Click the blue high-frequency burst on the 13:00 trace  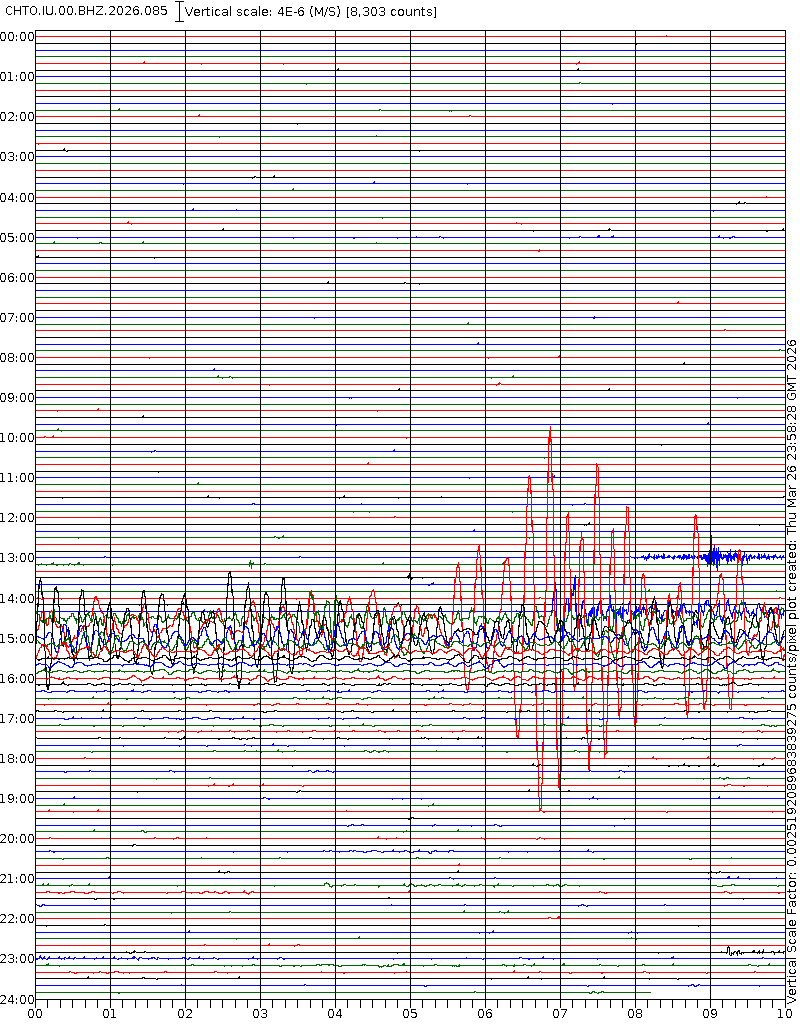(713, 555)
